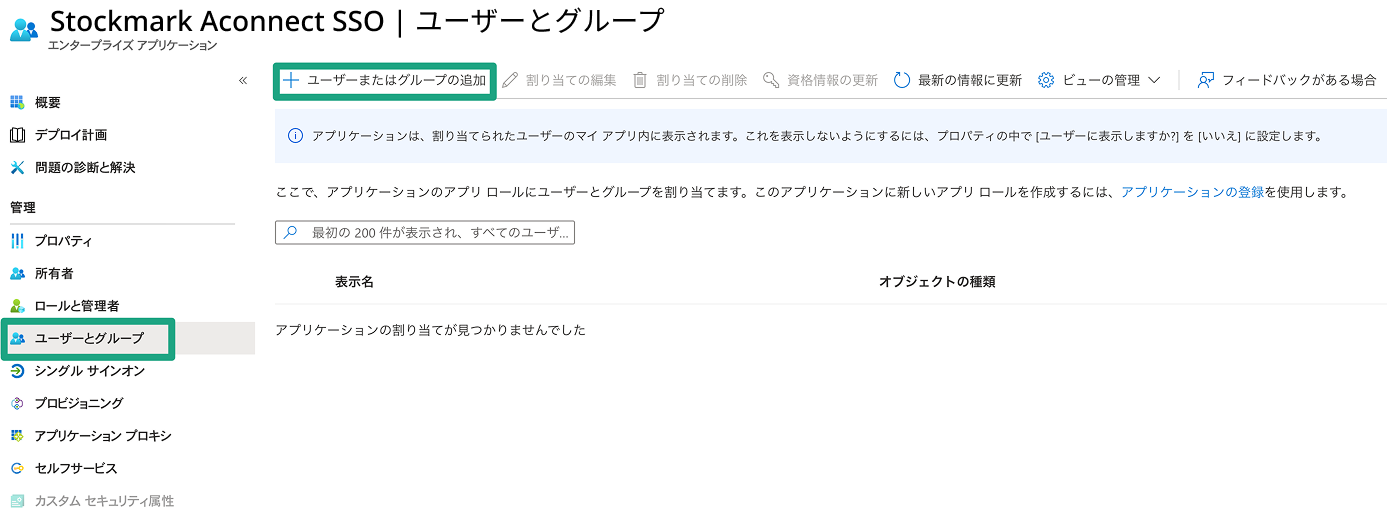Expand the ビューの管理 dropdown chevron
The image size is (1387, 529).
[1154, 80]
